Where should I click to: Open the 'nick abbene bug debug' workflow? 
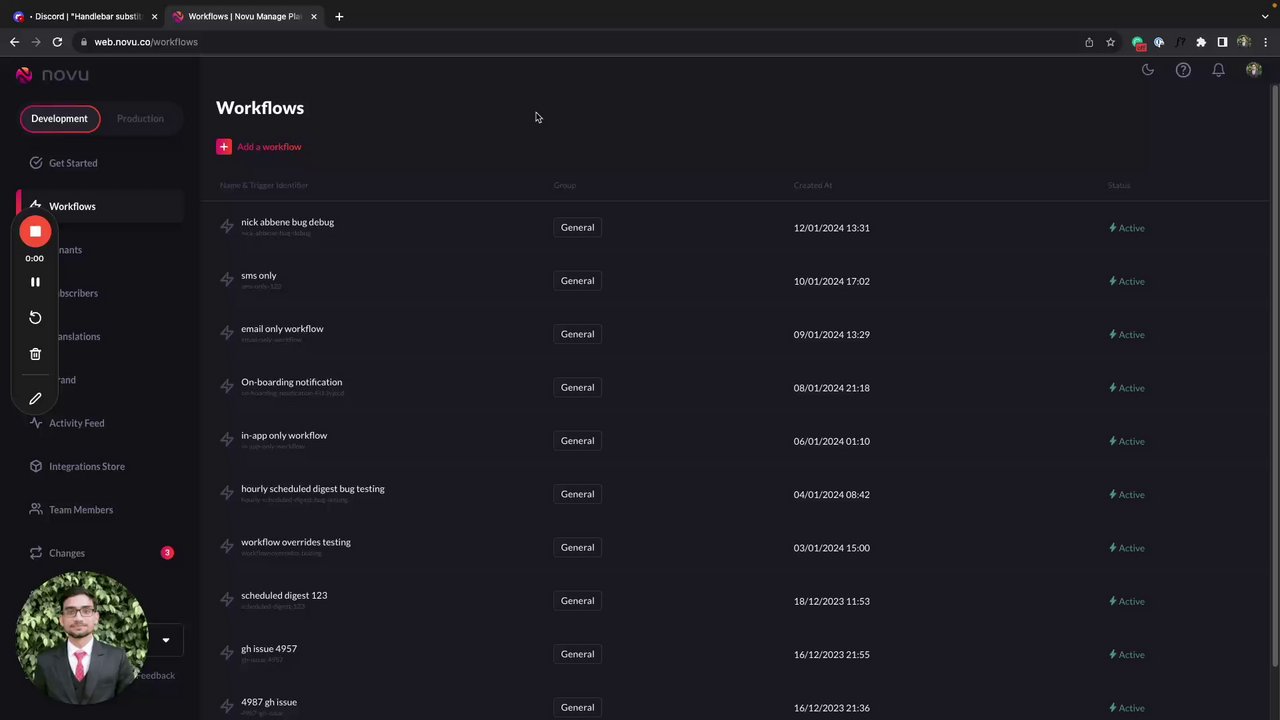click(287, 222)
